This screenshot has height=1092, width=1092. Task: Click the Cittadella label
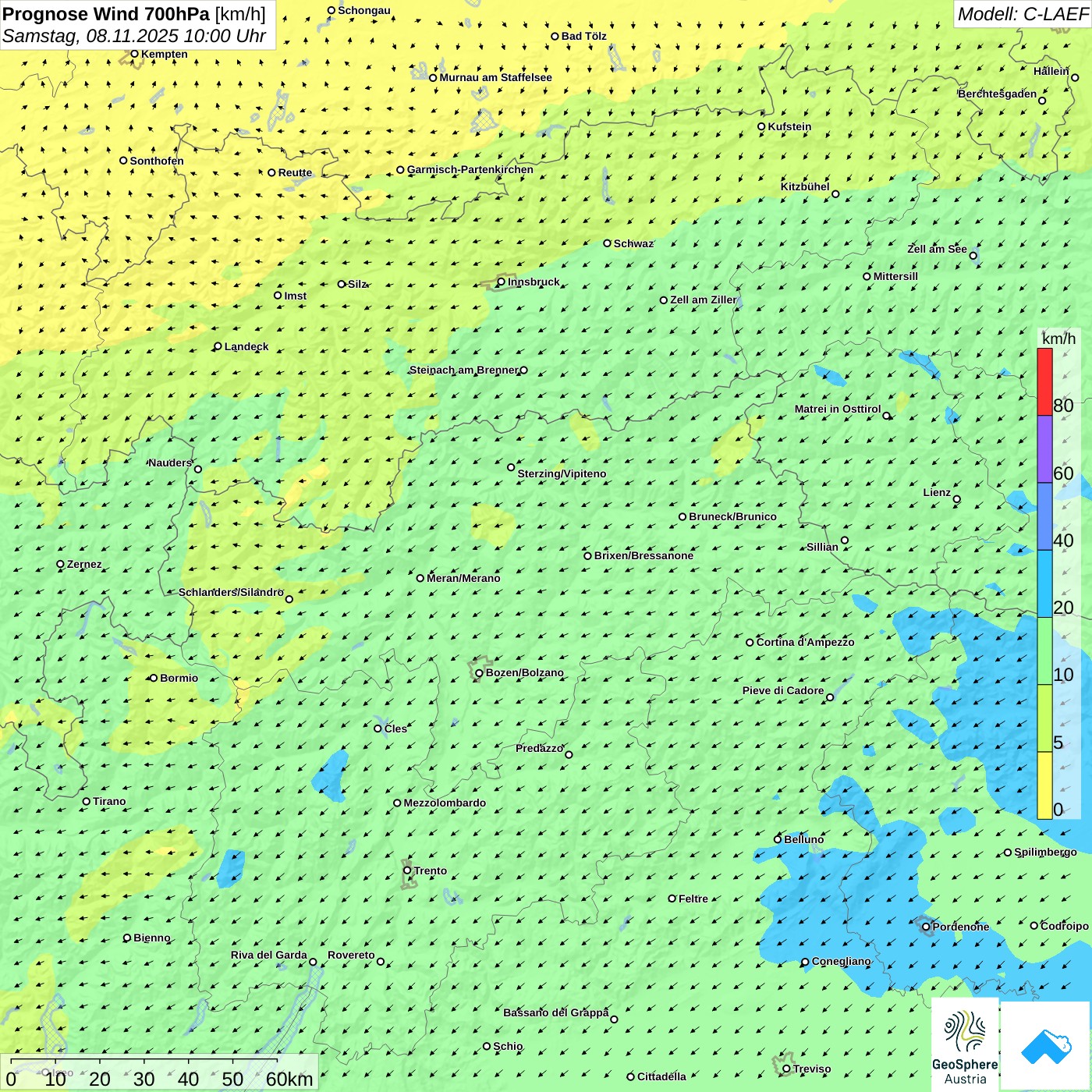pos(661,1076)
